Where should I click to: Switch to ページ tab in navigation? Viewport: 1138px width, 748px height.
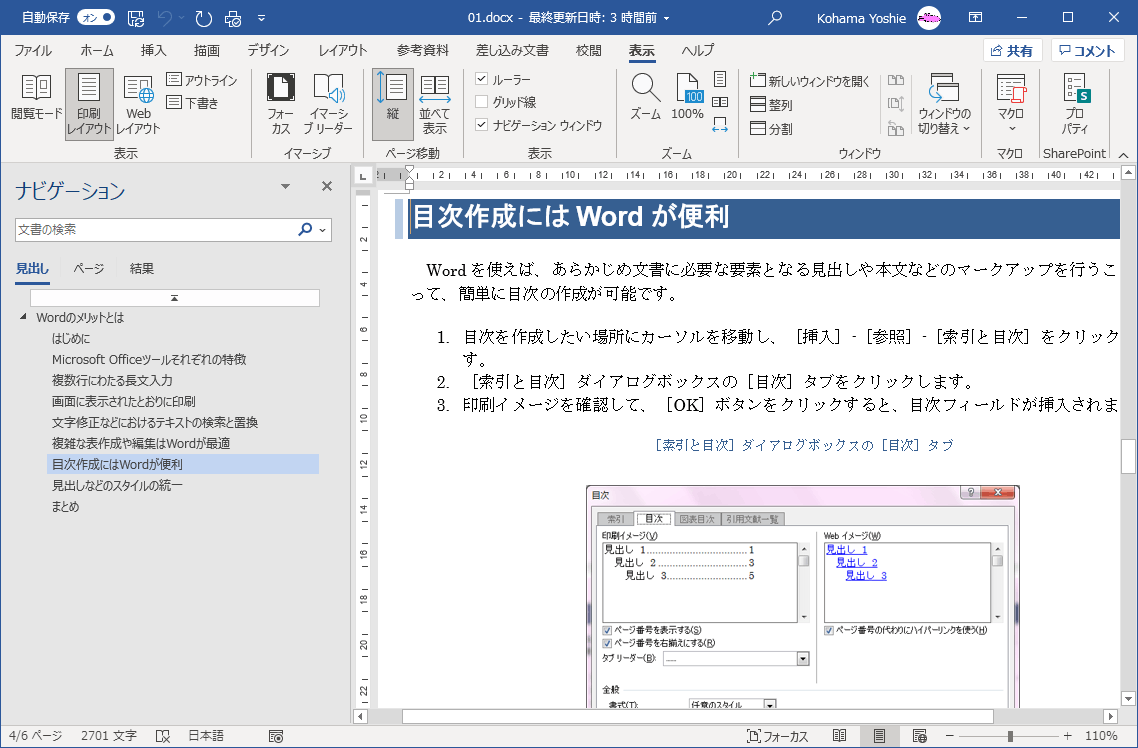click(88, 268)
